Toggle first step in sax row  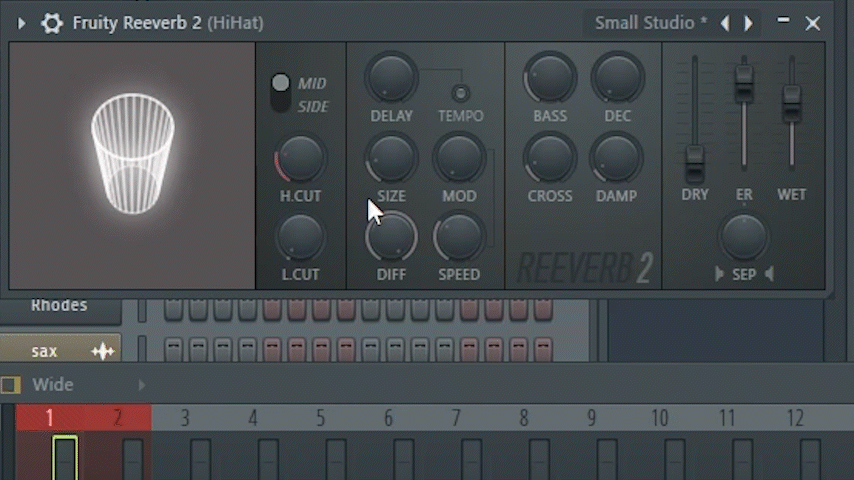(173, 350)
